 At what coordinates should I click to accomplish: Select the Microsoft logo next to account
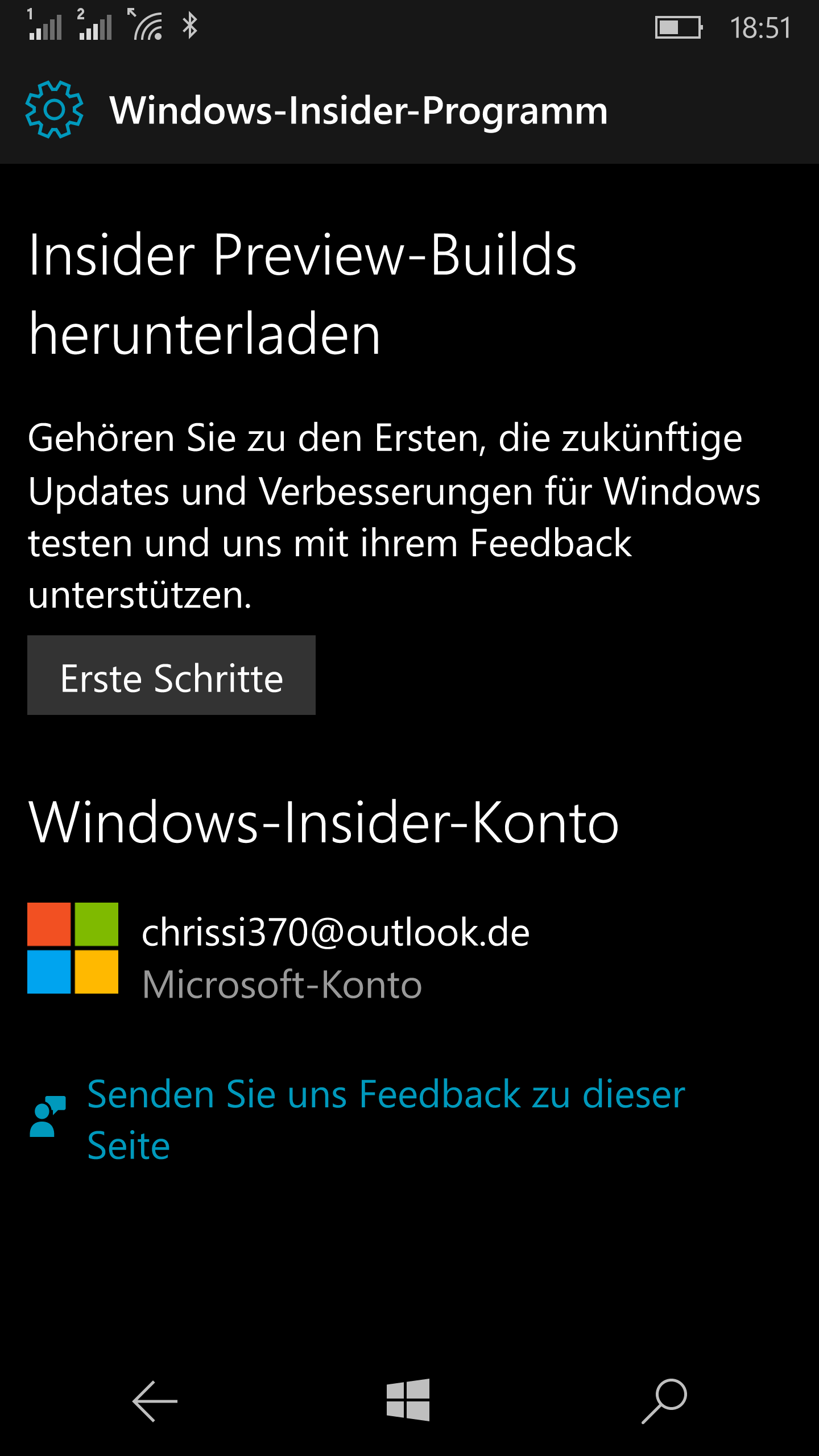point(73,948)
